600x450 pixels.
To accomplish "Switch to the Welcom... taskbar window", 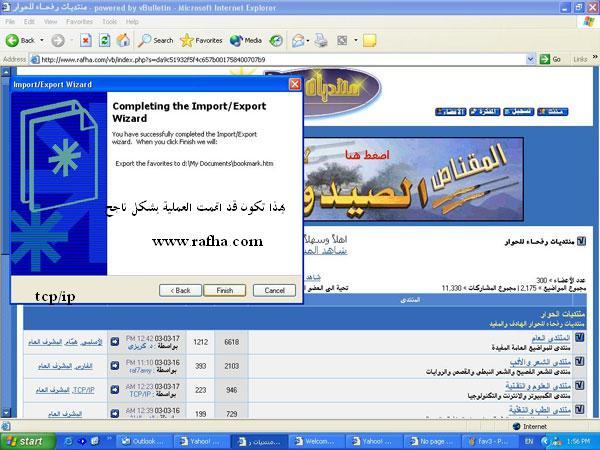I will point(316,442).
